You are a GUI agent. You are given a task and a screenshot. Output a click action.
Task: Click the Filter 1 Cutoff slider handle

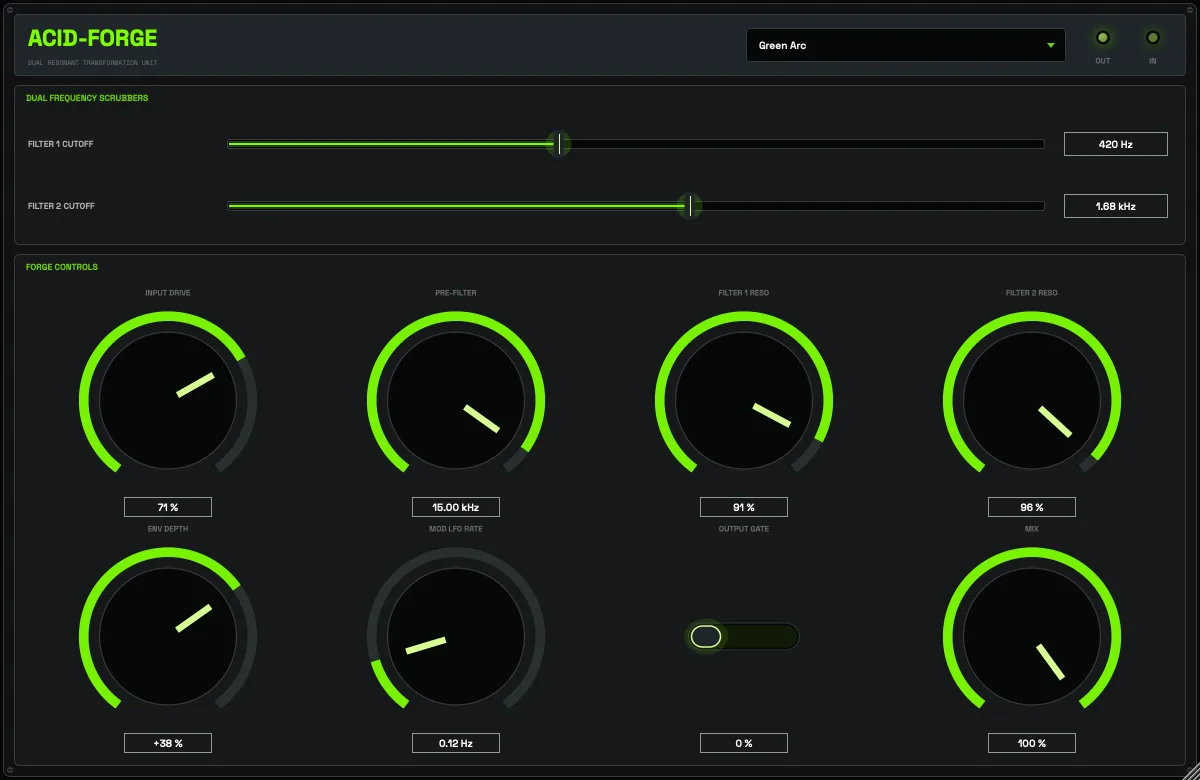pyautogui.click(x=559, y=144)
